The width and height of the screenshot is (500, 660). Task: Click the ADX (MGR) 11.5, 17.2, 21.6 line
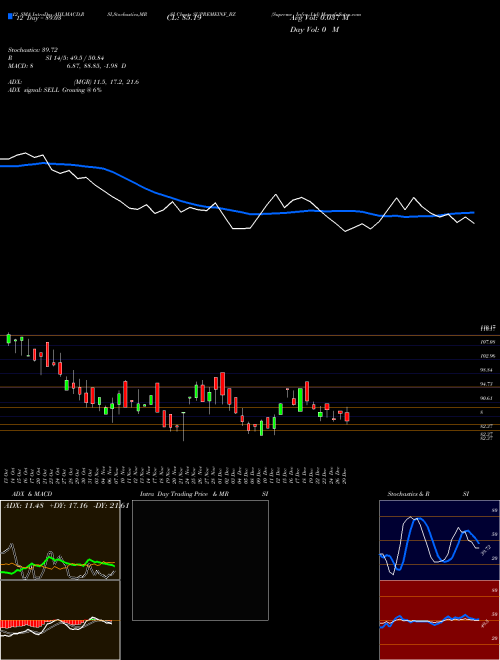[x=73, y=82]
